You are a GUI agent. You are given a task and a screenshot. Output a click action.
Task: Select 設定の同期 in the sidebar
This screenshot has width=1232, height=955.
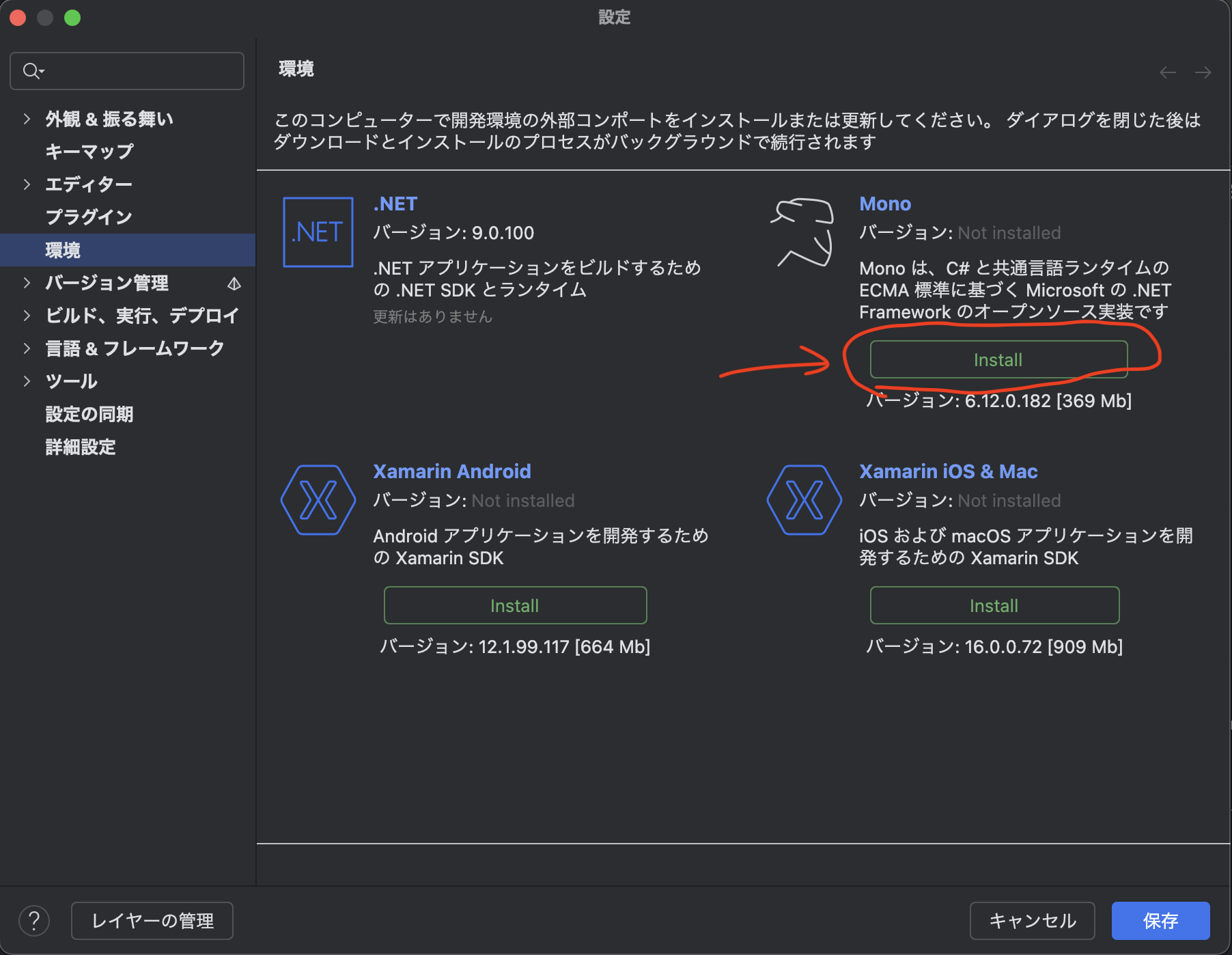point(89,414)
